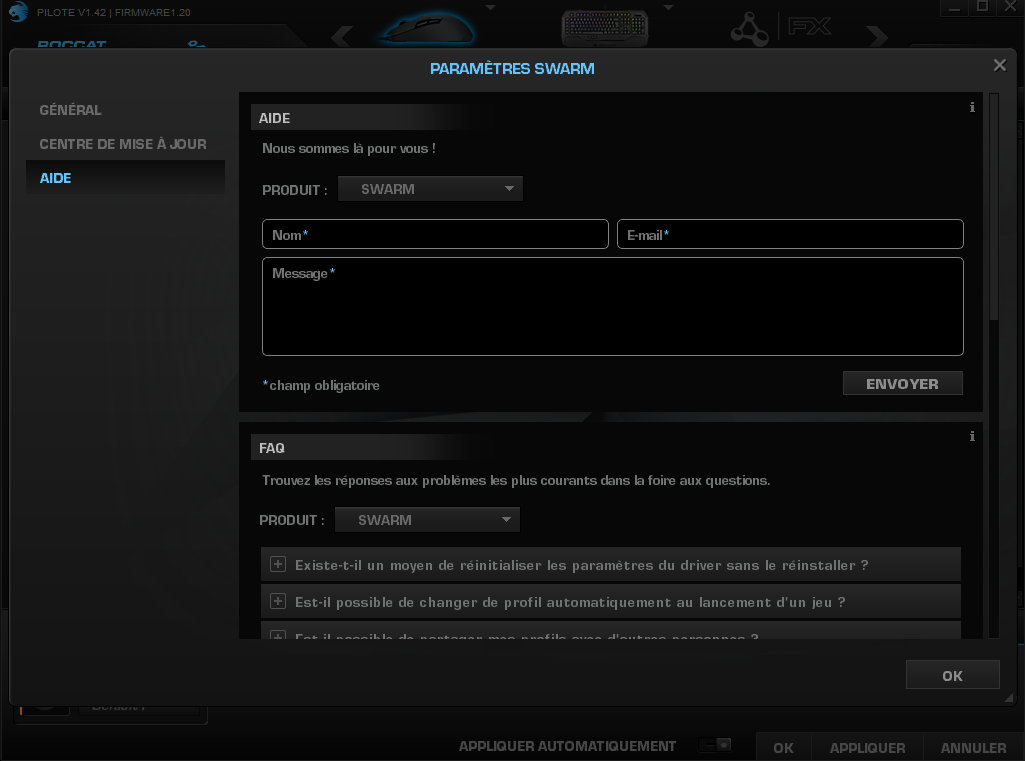This screenshot has height=761, width=1025.
Task: Select the Aide tab
Action: 125,178
